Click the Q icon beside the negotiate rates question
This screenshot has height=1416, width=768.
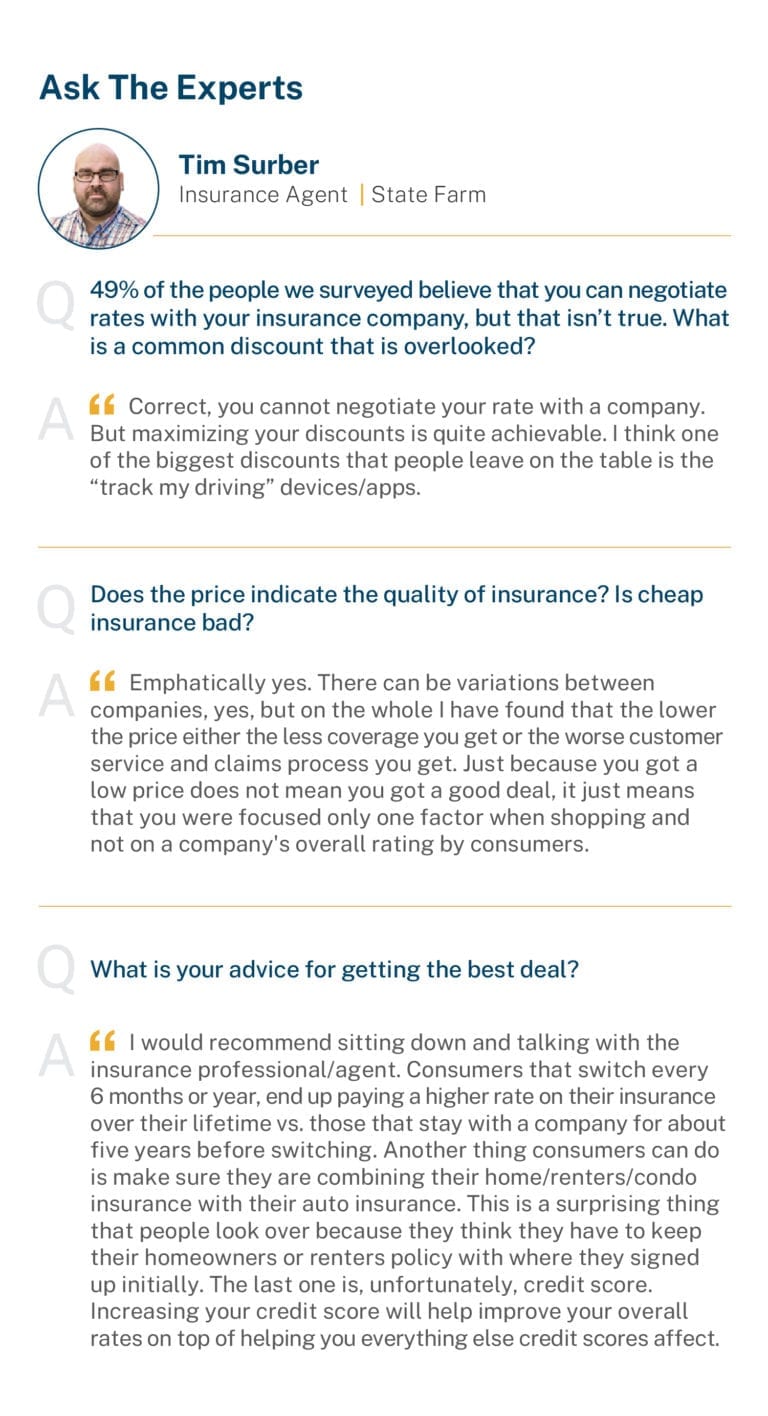56,305
